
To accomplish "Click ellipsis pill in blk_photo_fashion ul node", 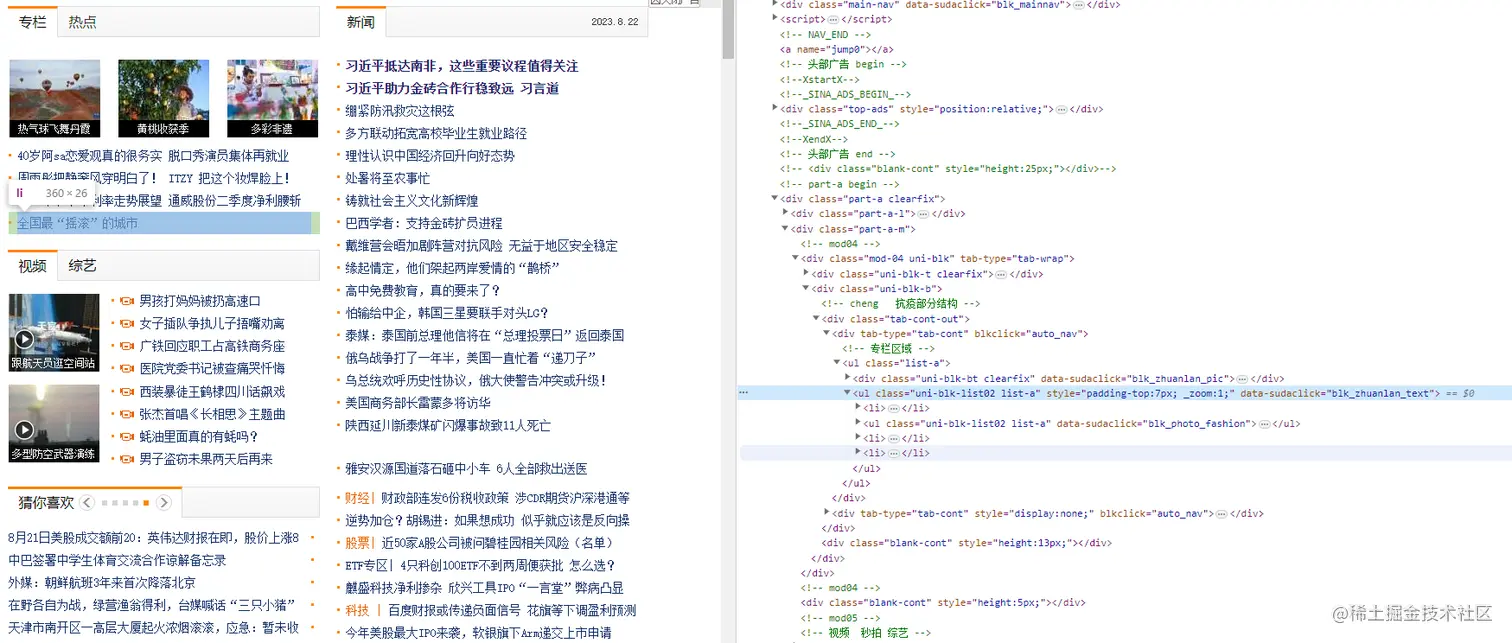I will (x=1265, y=424).
